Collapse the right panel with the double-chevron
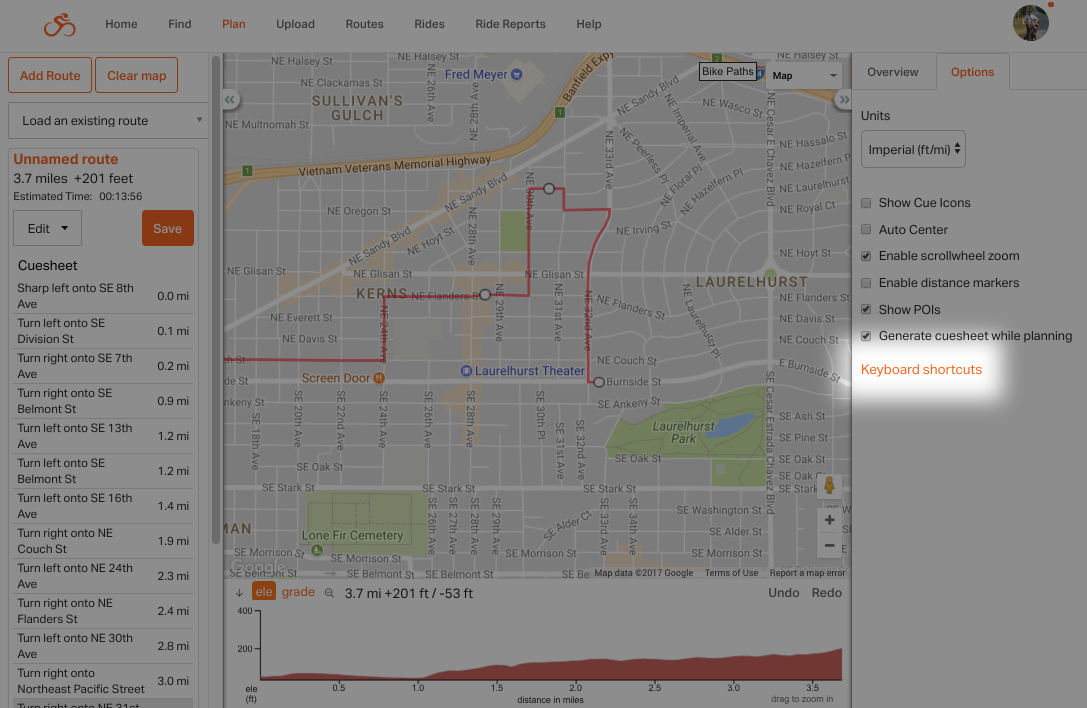This screenshot has height=708, width=1087. point(844,100)
